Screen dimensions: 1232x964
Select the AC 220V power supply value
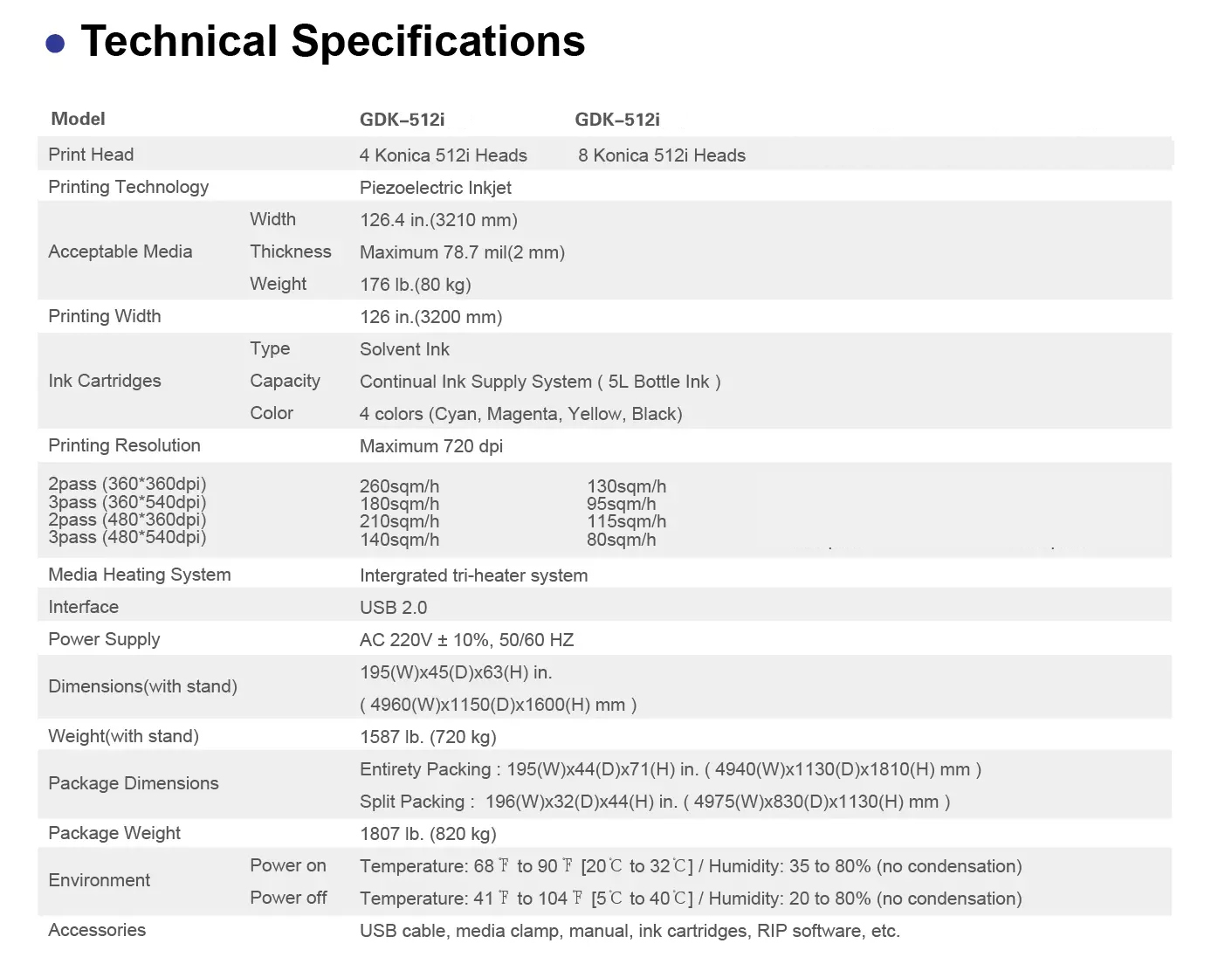pyautogui.click(x=466, y=640)
